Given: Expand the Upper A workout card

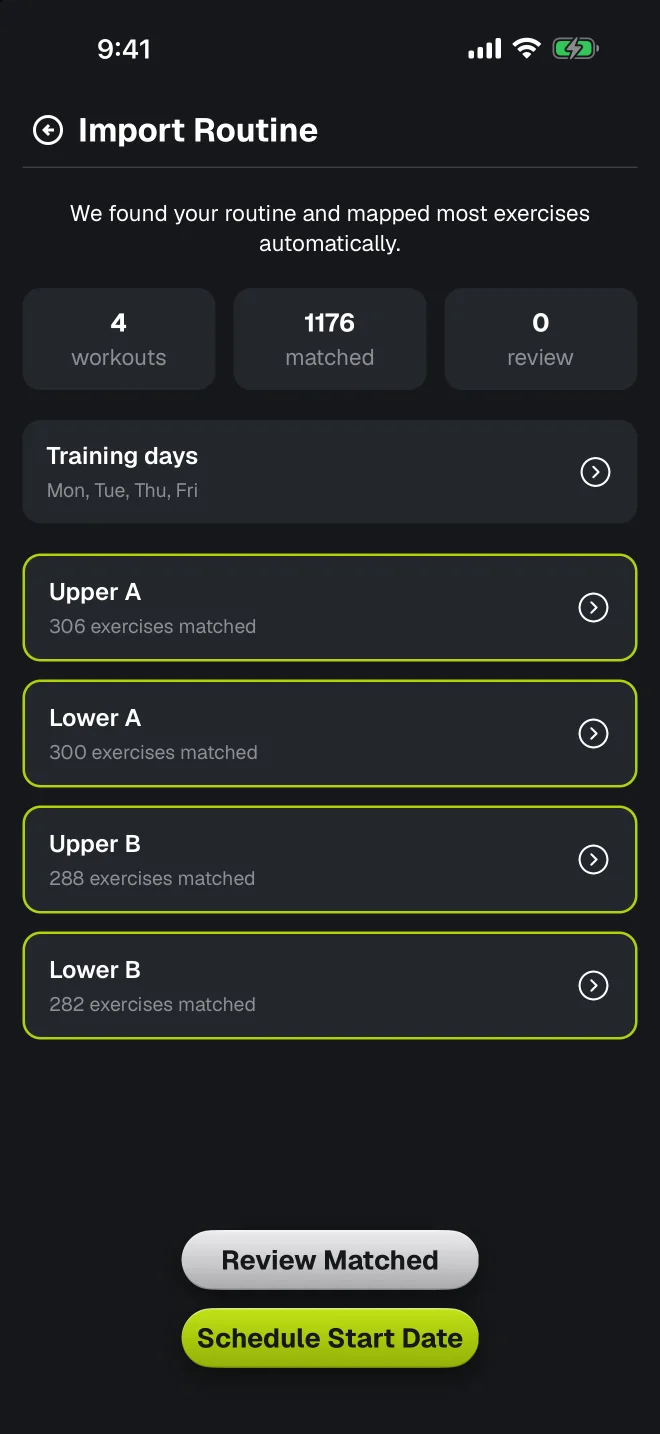Looking at the screenshot, I should coord(330,608).
